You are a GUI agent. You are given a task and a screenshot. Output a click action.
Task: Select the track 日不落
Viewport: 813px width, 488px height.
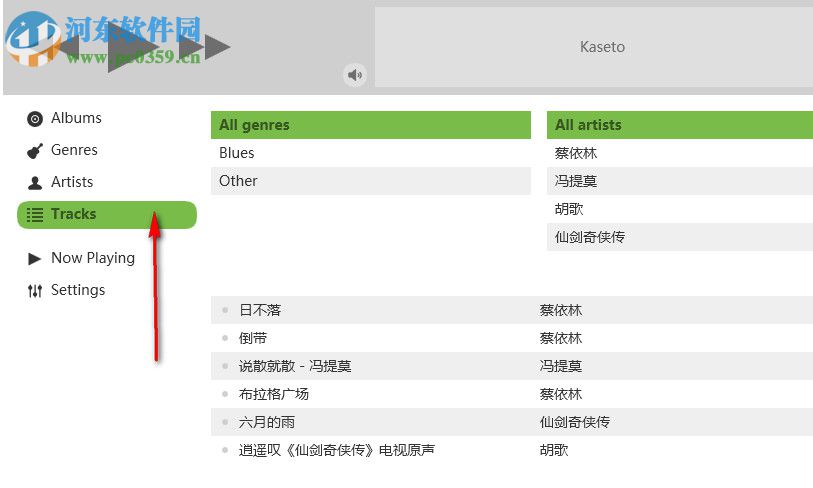512,310
